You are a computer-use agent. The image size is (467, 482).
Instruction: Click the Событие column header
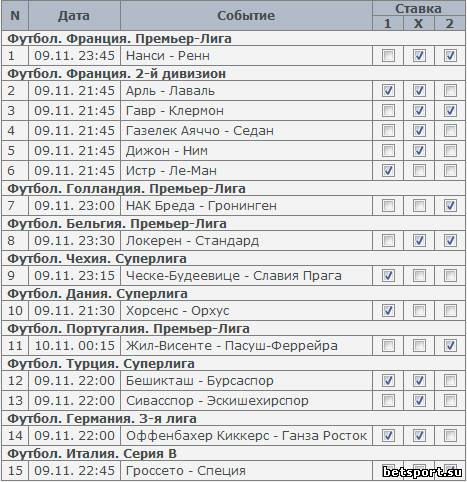click(246, 16)
